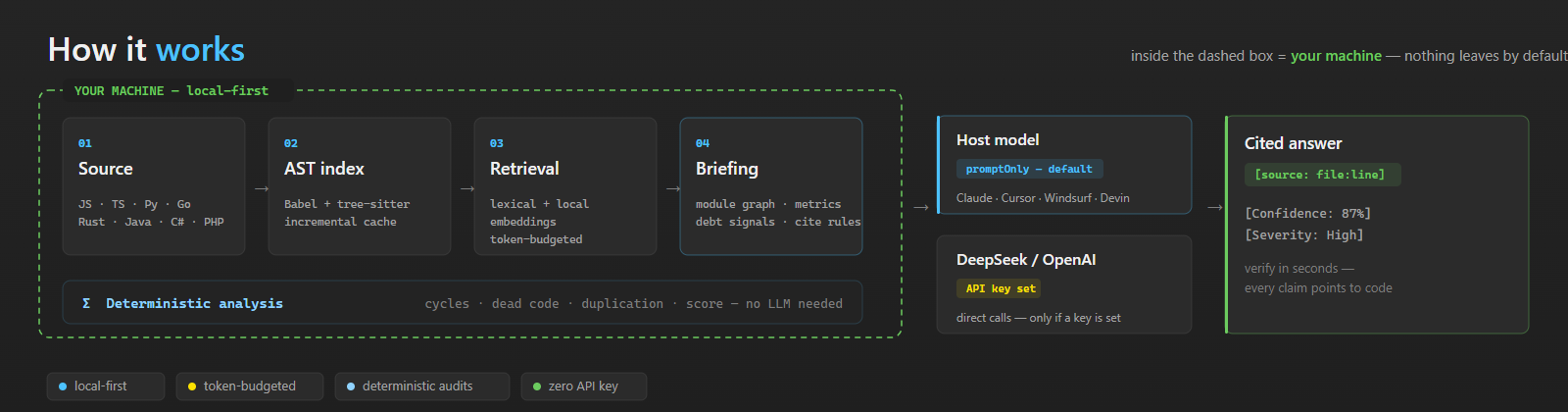
Task: Click 'debt signals · cite rules' text
Action: 778,222
